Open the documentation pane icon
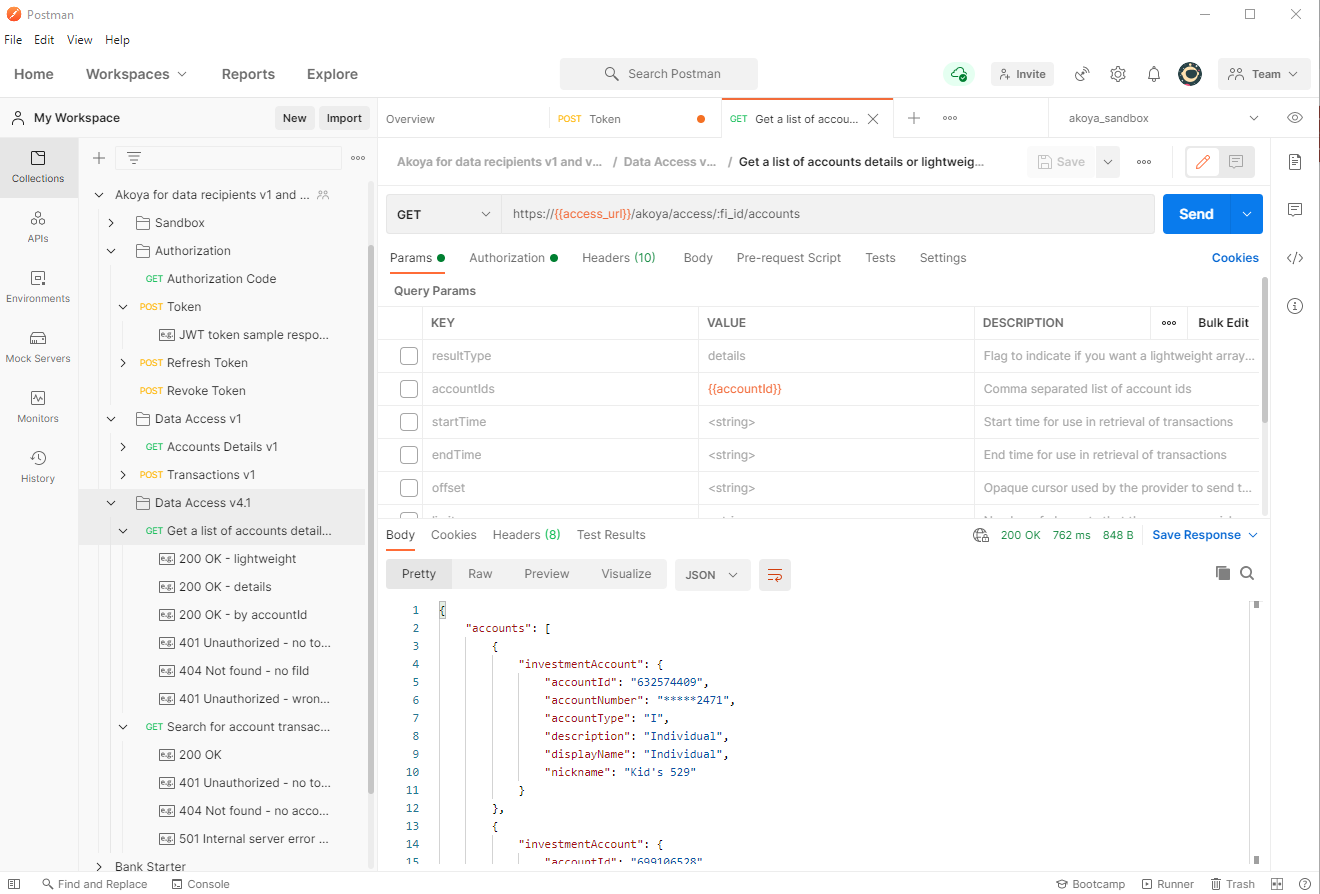The width and height of the screenshot is (1320, 894). [1295, 161]
